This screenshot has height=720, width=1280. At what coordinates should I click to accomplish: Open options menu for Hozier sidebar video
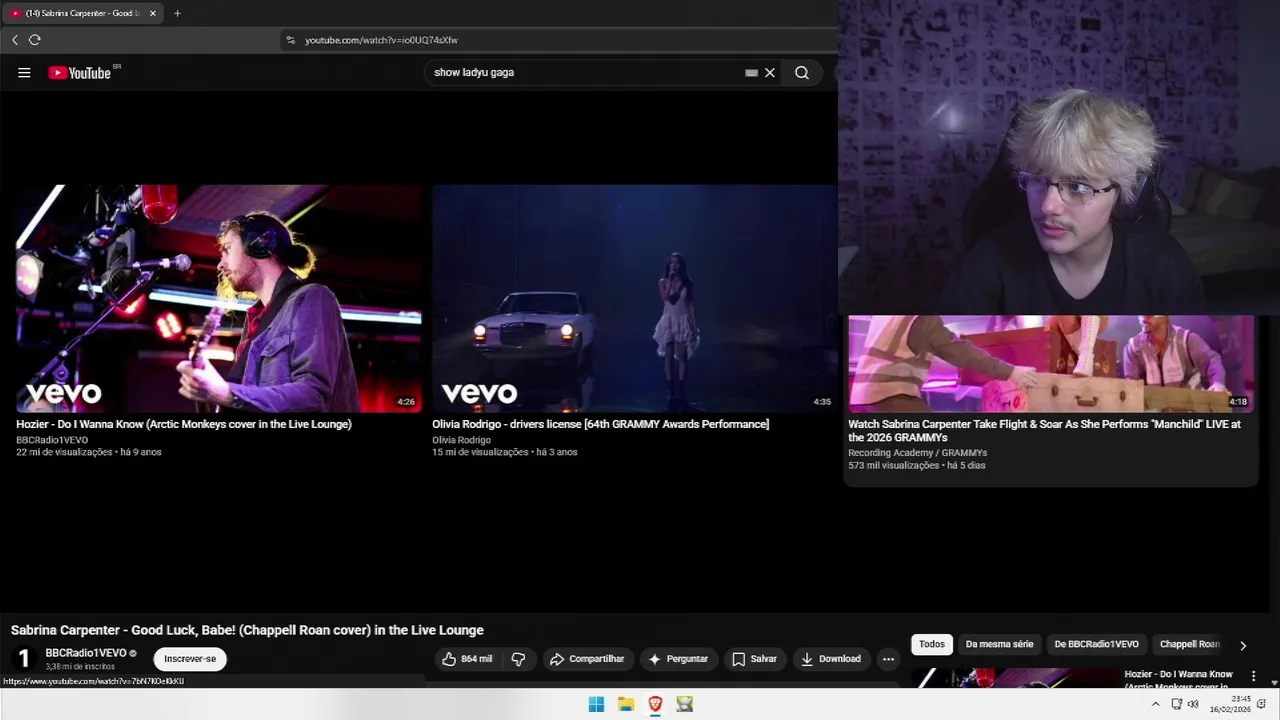[x=1253, y=677]
